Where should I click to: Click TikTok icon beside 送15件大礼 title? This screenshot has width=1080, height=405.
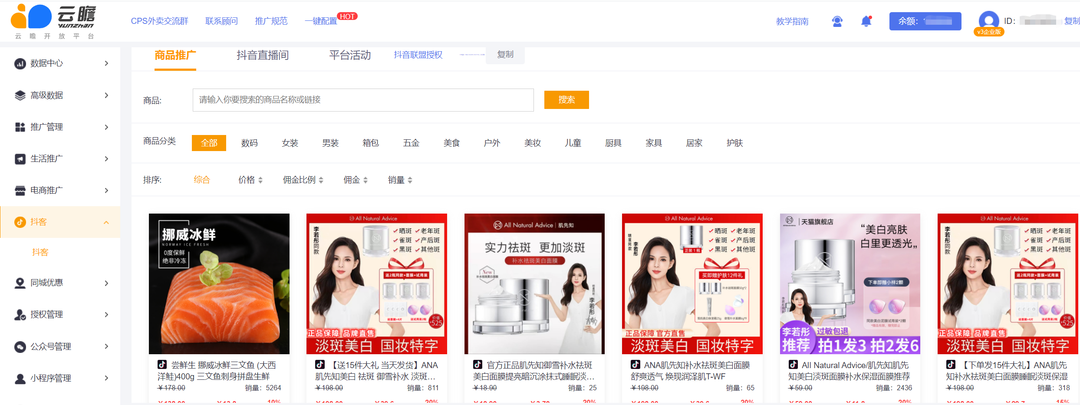(320, 364)
